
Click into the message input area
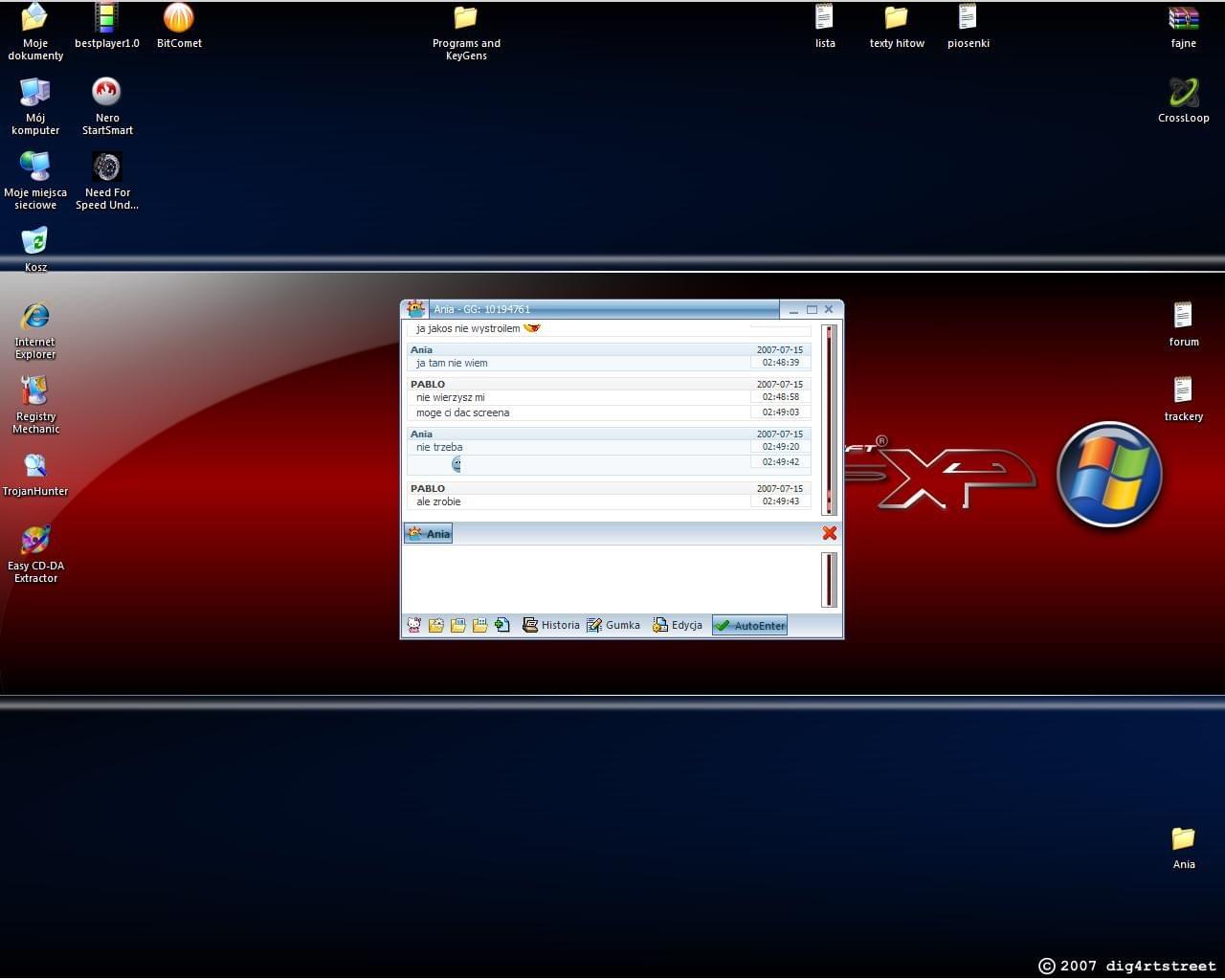[611, 579]
